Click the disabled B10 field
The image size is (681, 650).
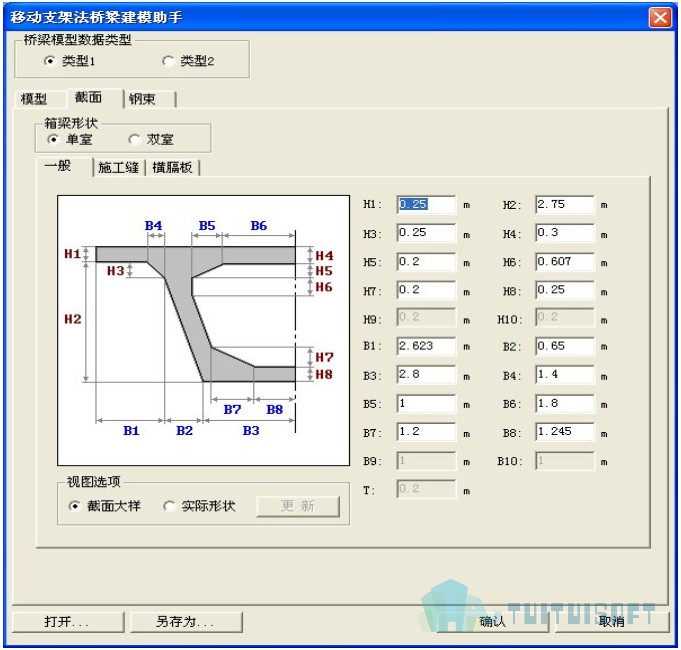coord(565,461)
